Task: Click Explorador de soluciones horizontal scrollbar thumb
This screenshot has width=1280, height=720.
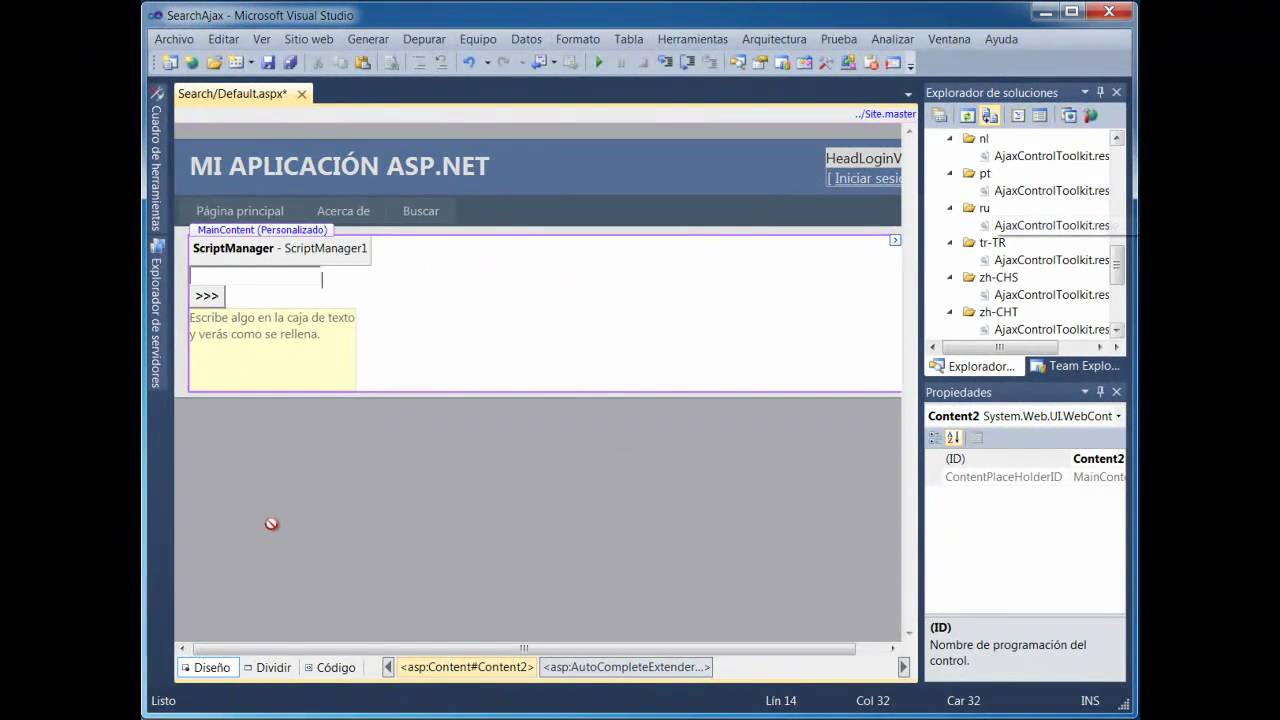Action: point(999,346)
